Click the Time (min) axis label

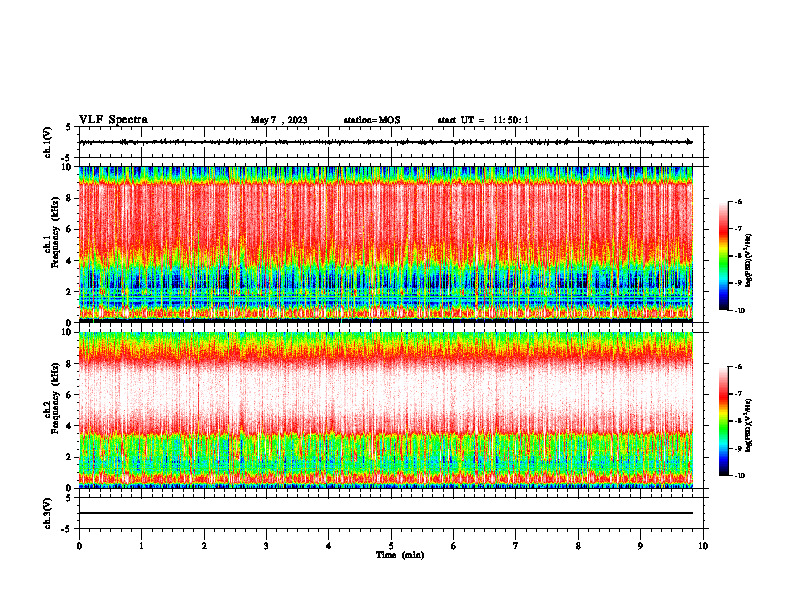pyautogui.click(x=400, y=555)
